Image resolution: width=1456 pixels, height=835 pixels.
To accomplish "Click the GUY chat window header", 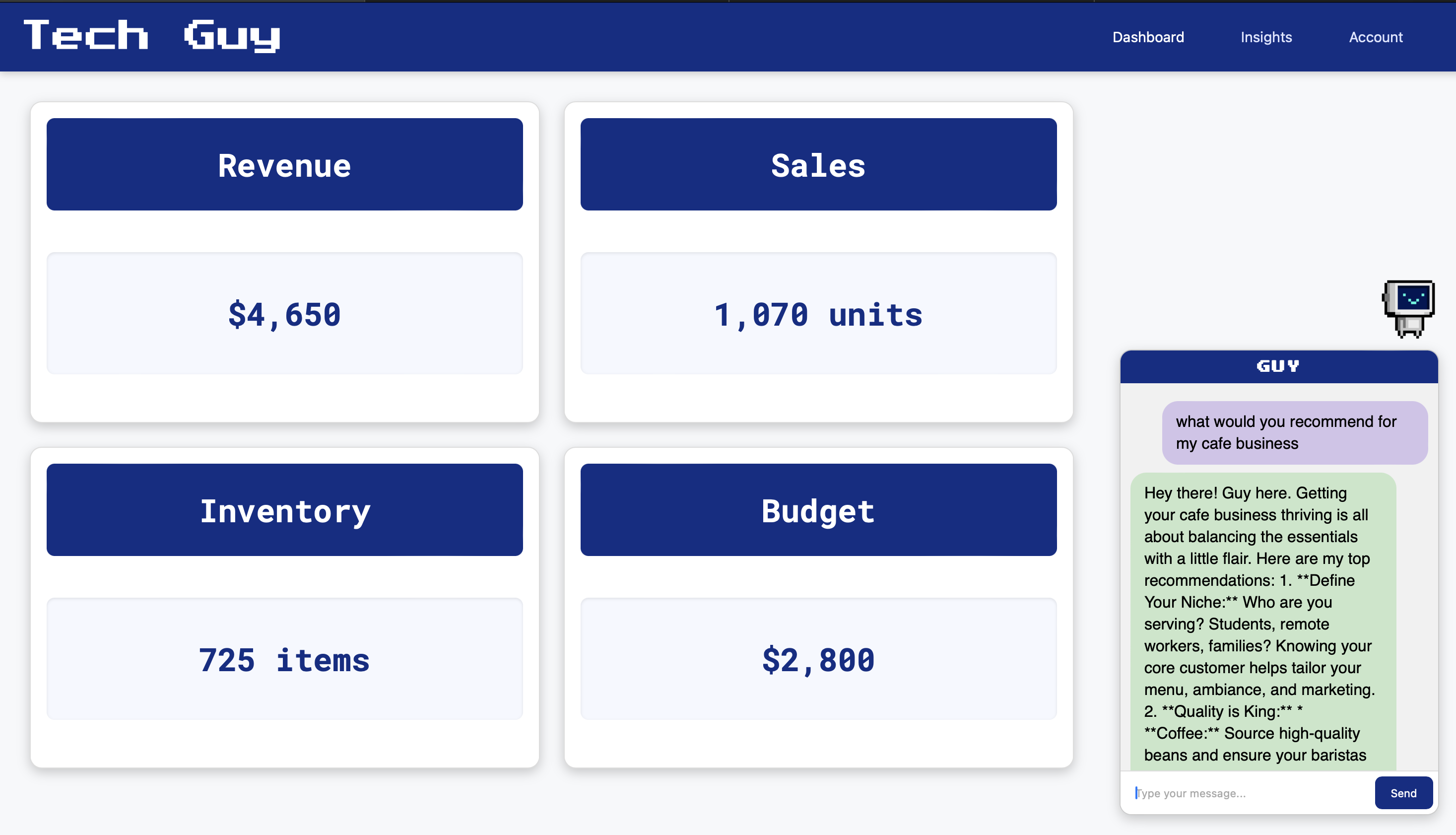I will tap(1278, 366).
